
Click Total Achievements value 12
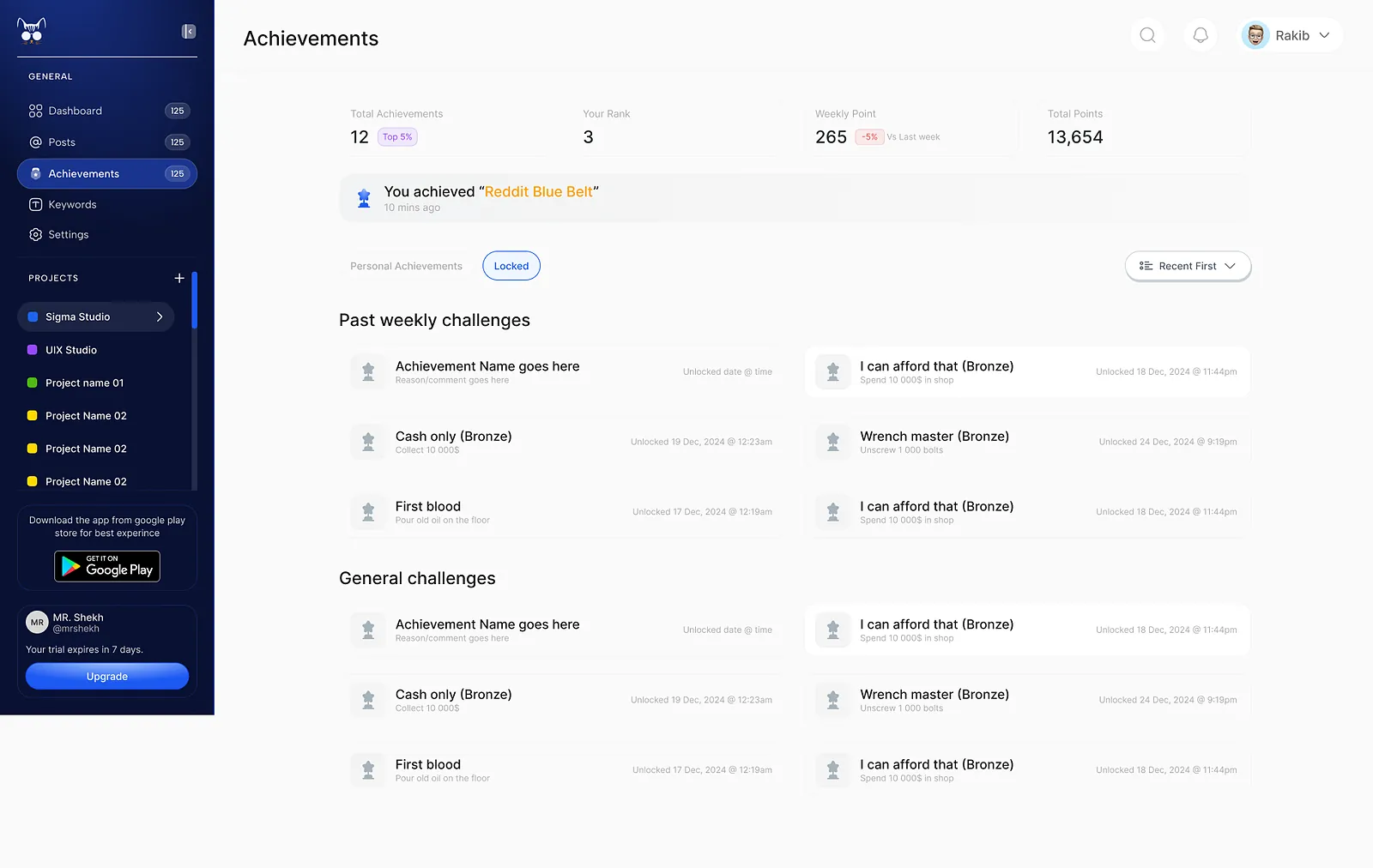[x=360, y=137]
